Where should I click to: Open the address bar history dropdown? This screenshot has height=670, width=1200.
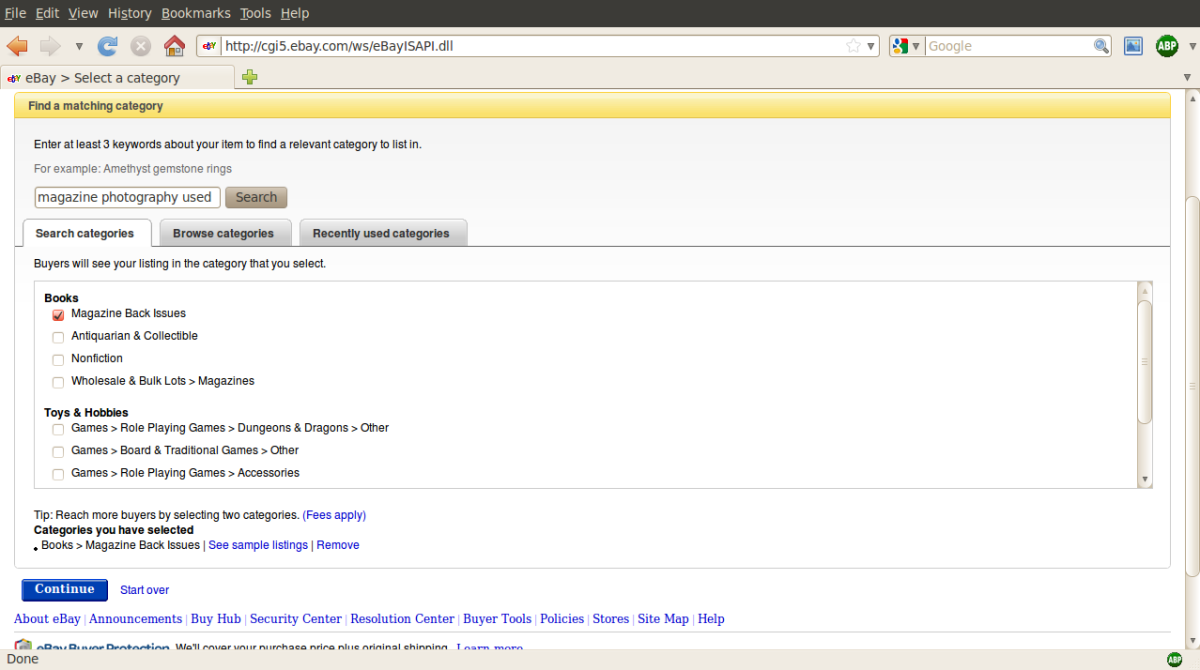(x=872, y=45)
